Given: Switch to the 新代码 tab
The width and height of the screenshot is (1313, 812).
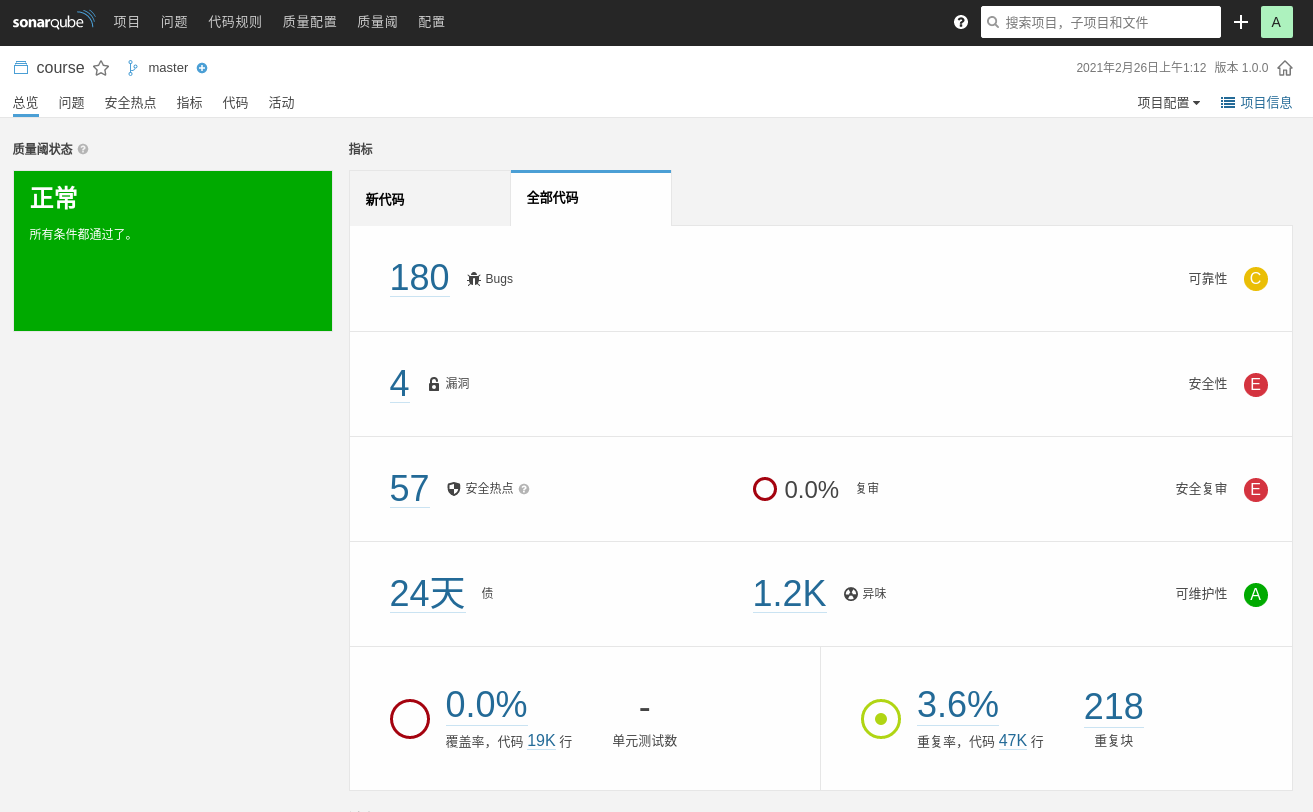Looking at the screenshot, I should coord(430,199).
